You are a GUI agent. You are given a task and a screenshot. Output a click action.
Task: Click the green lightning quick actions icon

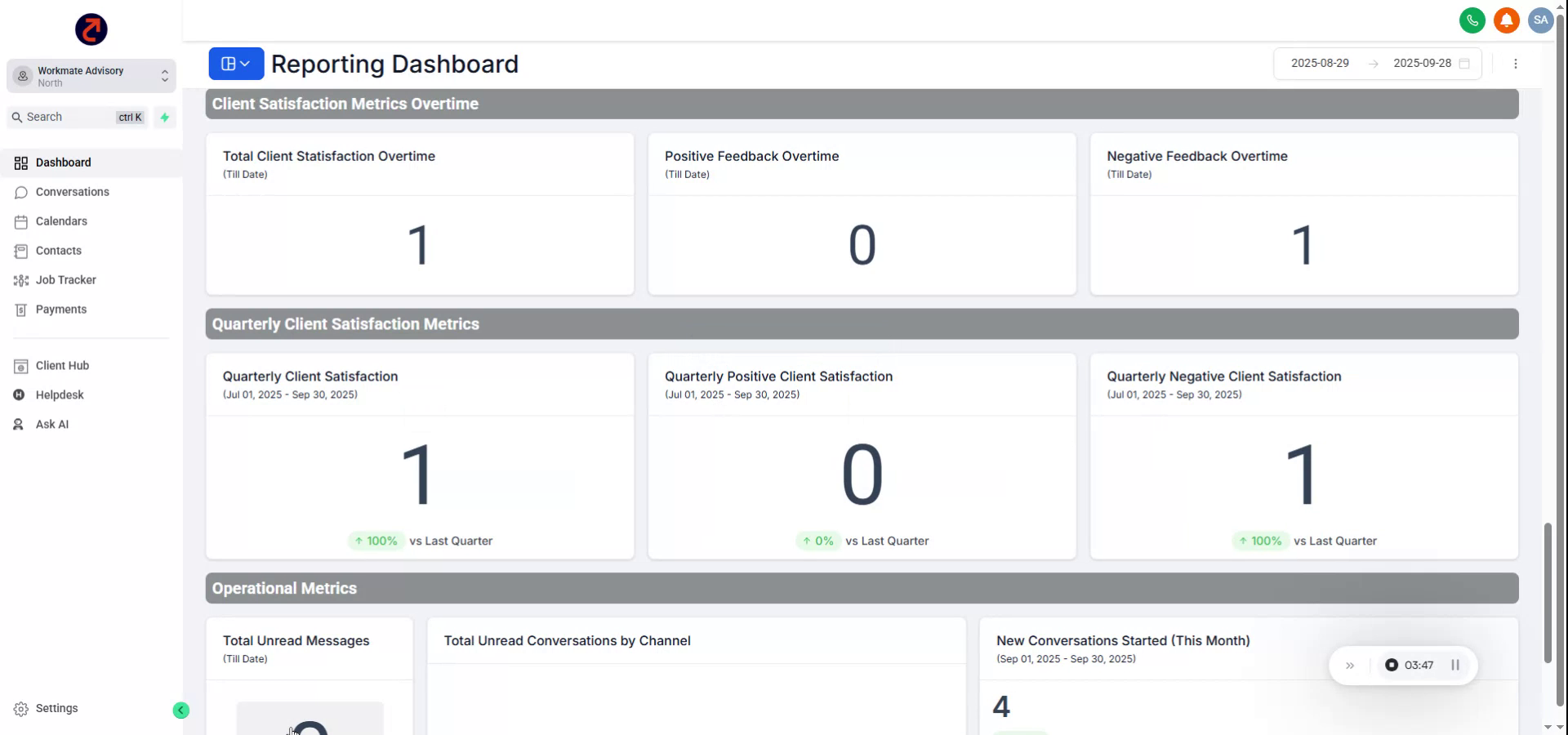tap(165, 118)
